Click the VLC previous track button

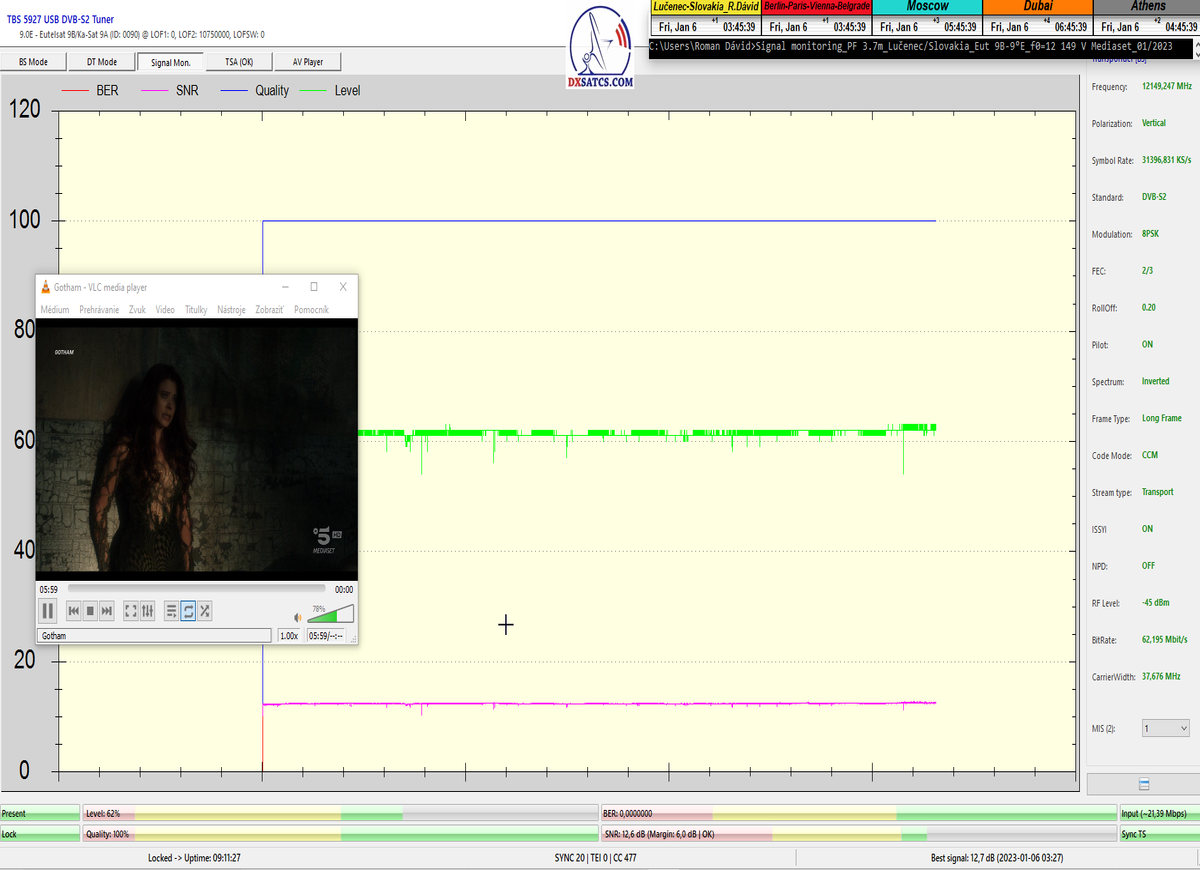73,610
